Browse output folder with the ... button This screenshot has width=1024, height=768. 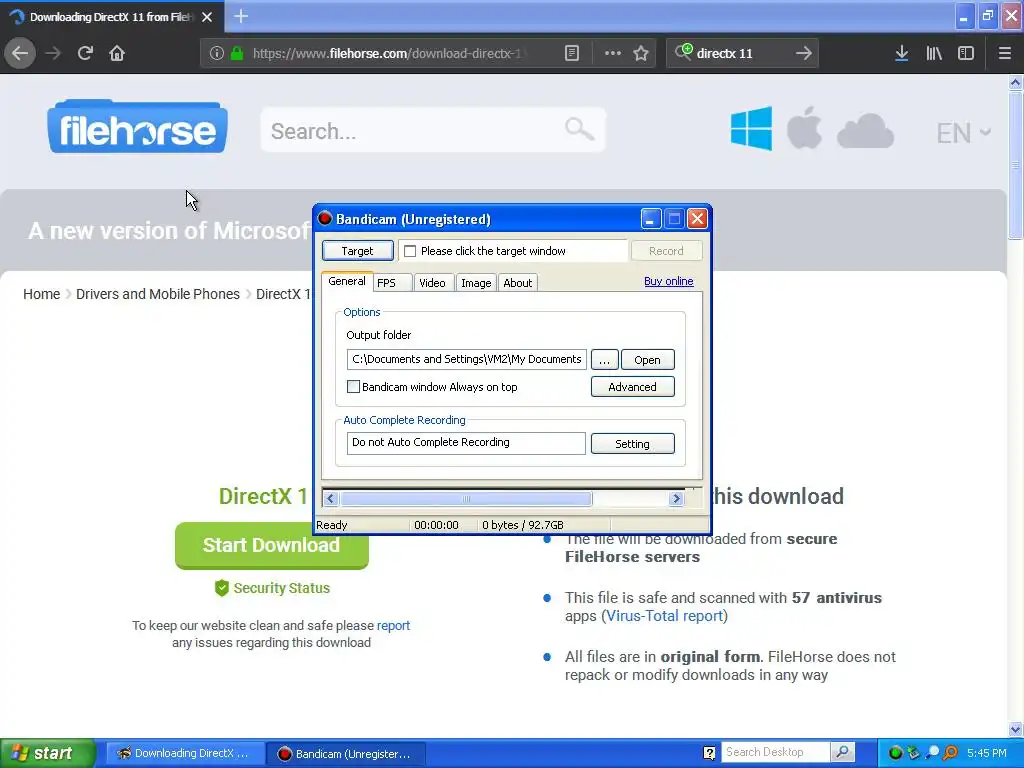[605, 360]
